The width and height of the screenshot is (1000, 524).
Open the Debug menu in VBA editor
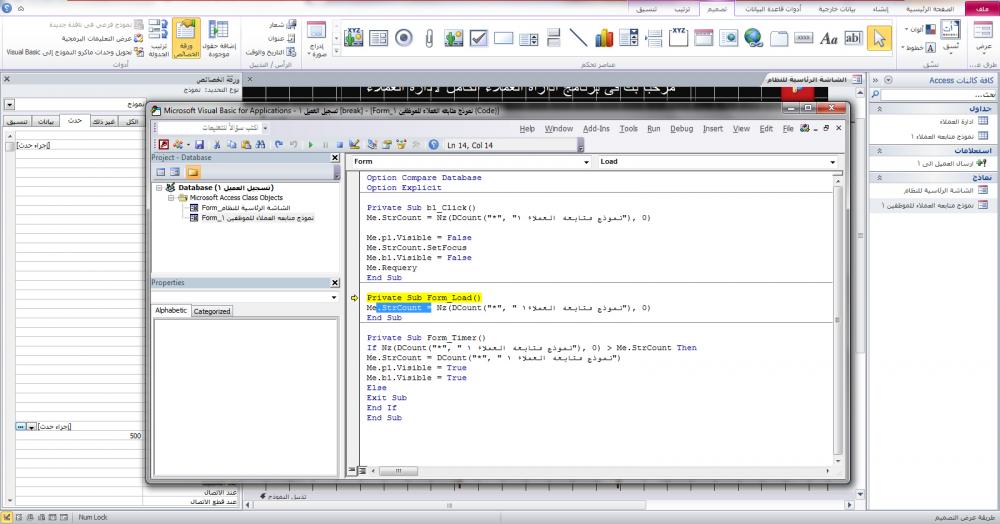(681, 129)
